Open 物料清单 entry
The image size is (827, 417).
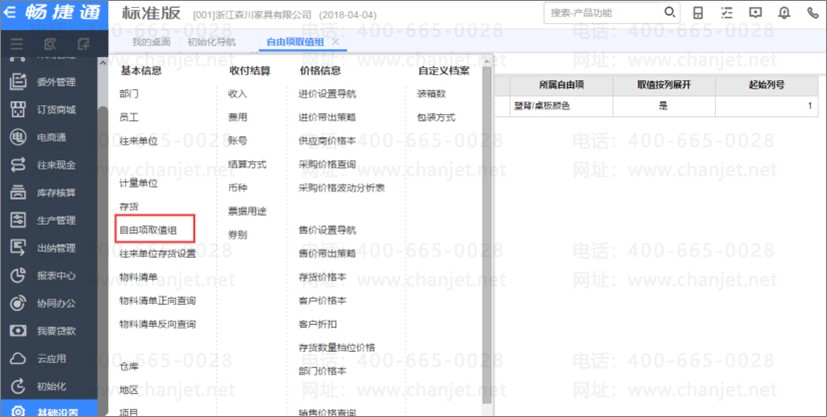coord(139,277)
